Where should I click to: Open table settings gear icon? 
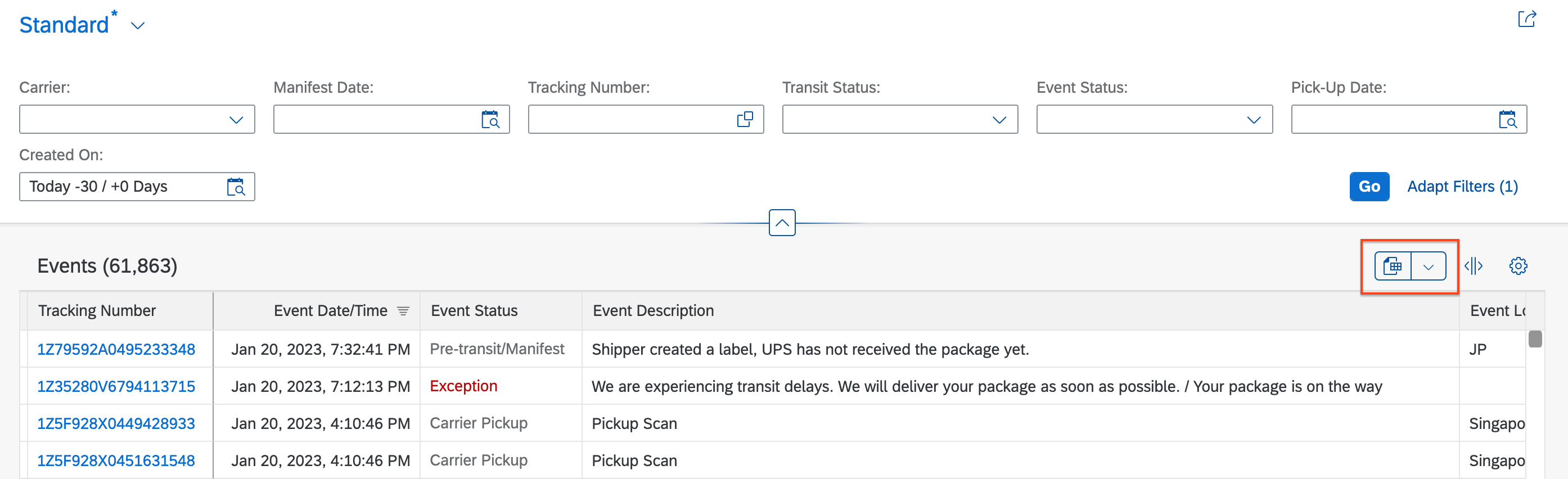pyautogui.click(x=1518, y=266)
